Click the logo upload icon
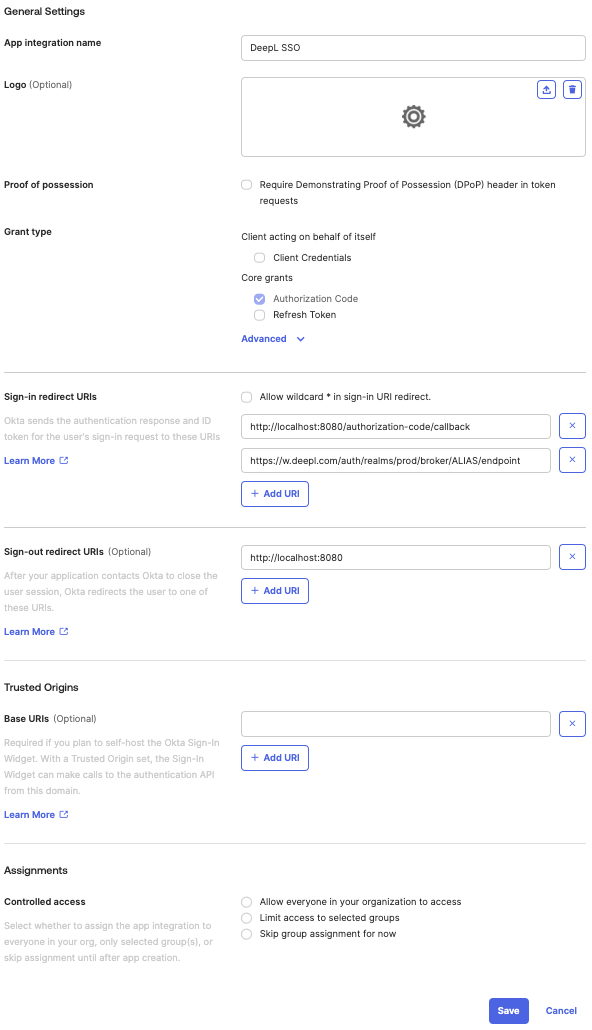 pyautogui.click(x=546, y=89)
